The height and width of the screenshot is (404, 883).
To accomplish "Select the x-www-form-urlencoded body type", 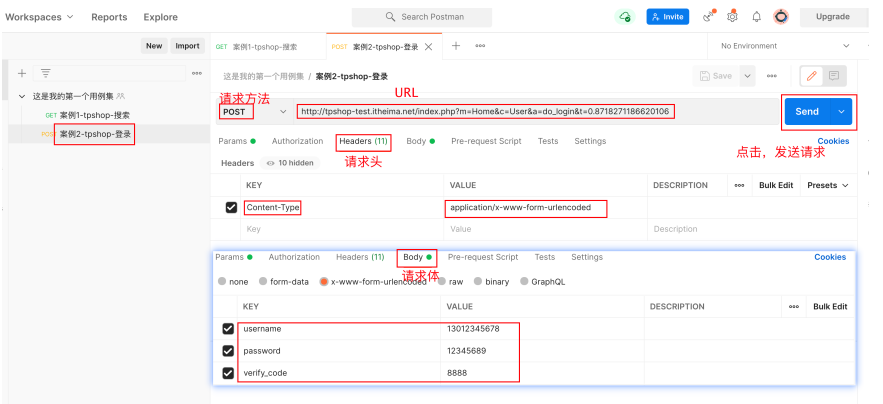I will pyautogui.click(x=324, y=281).
